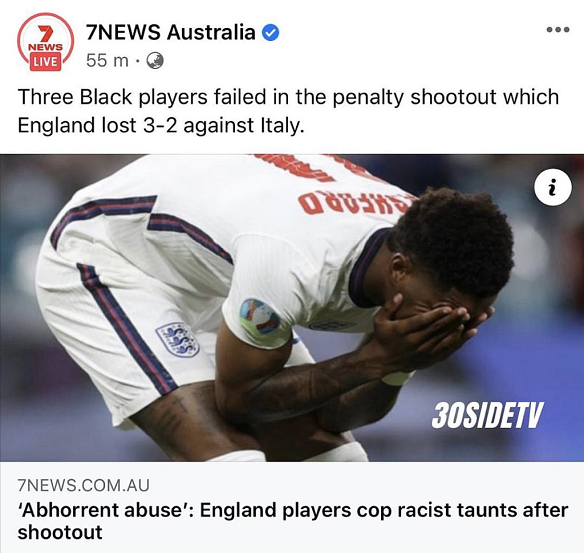
Task: Click the blue verified badge
Action: click(x=271, y=33)
